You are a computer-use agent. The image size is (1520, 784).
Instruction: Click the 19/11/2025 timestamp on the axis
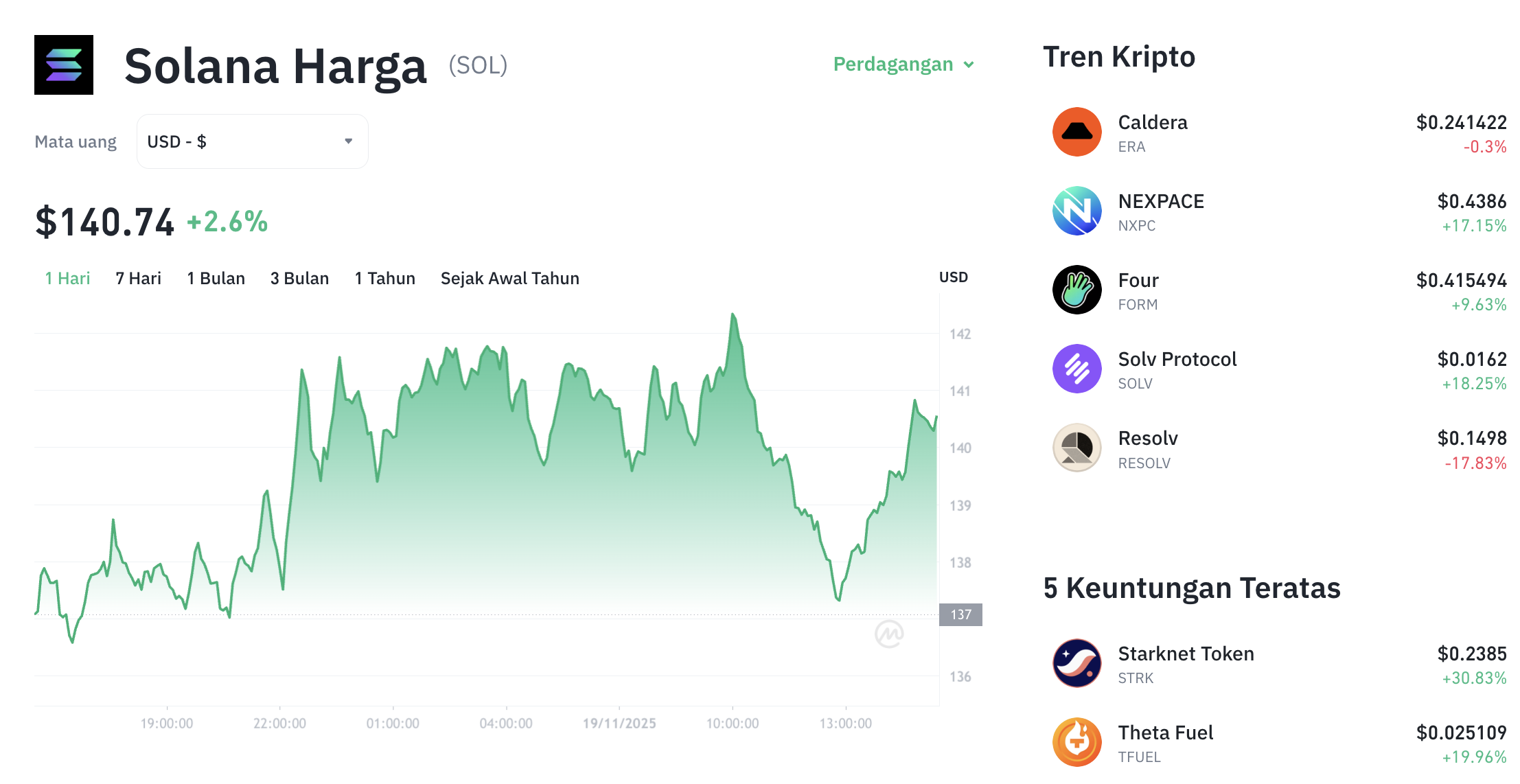pos(620,723)
